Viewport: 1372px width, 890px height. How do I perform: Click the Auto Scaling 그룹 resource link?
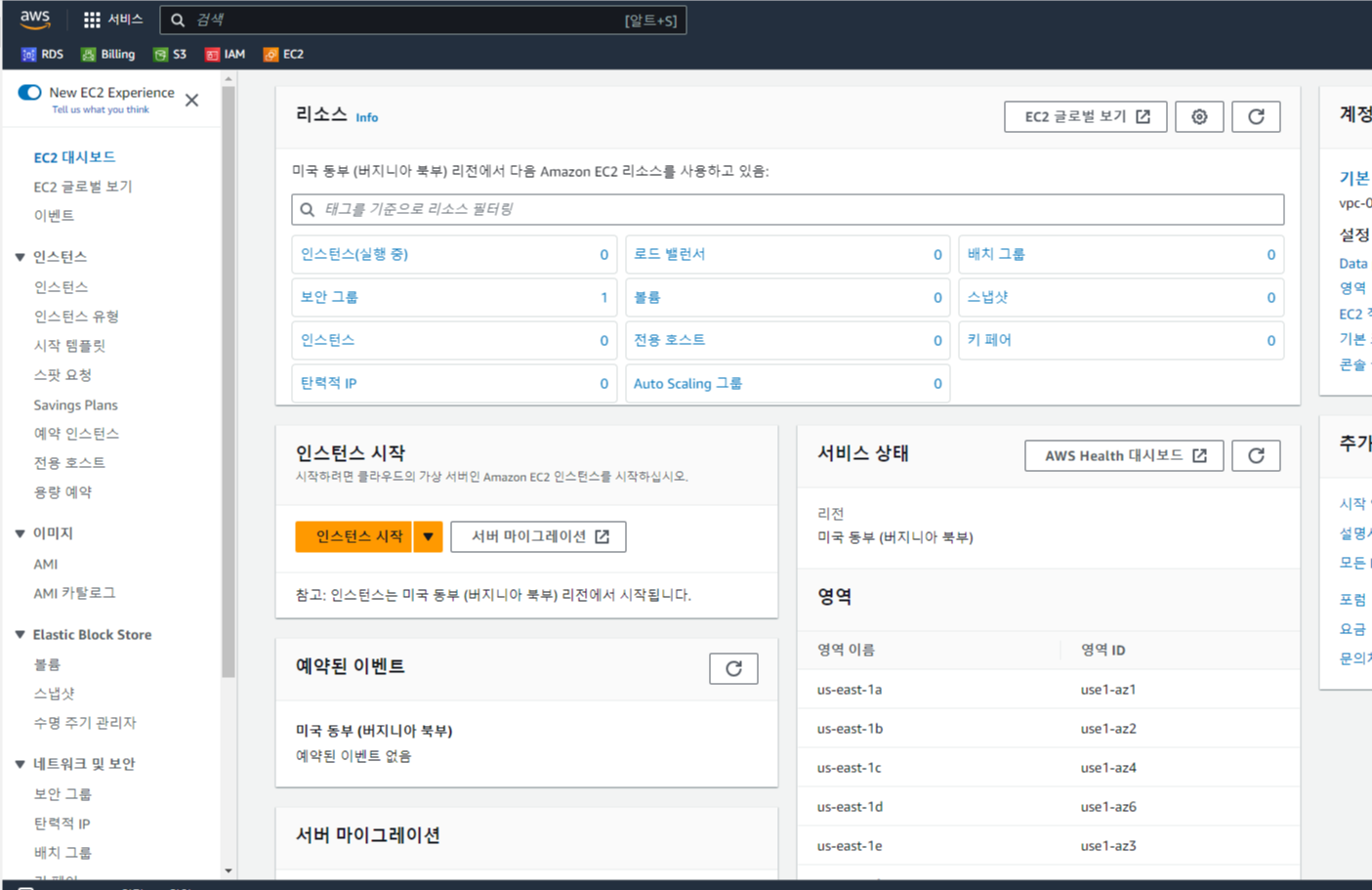[x=687, y=383]
